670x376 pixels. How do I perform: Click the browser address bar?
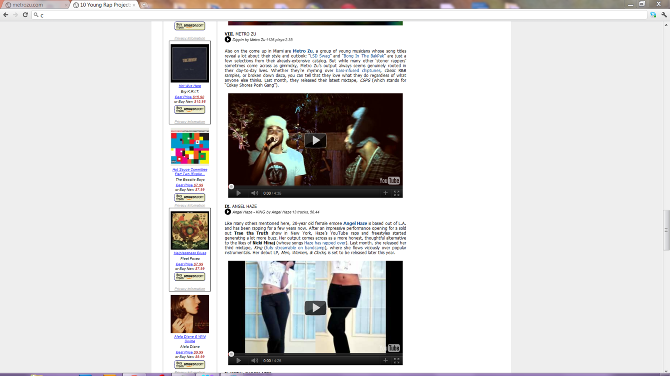coord(340,15)
